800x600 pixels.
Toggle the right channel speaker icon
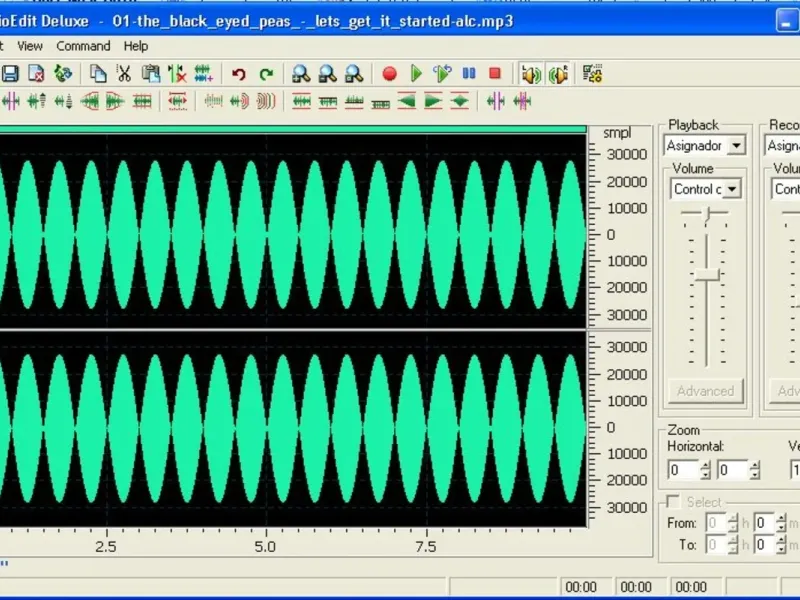click(x=559, y=73)
